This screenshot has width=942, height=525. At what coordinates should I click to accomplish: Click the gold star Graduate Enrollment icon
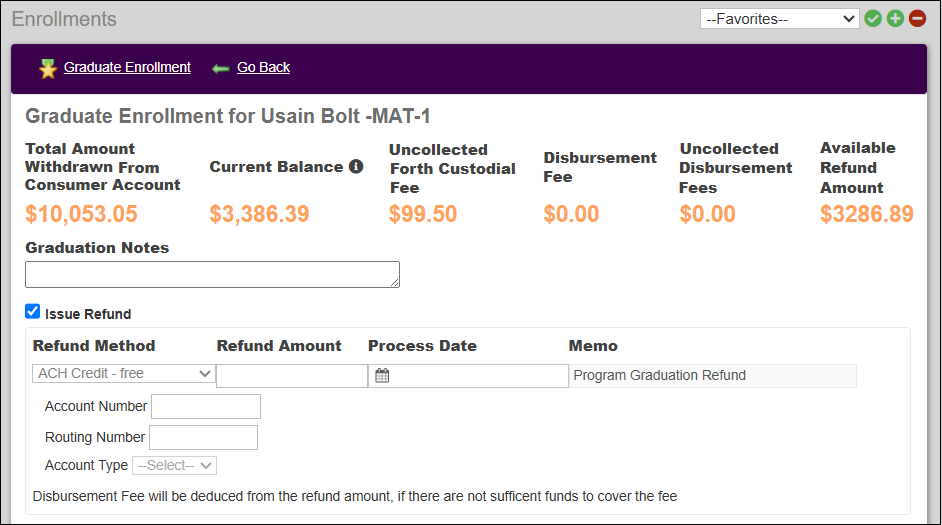pyautogui.click(x=48, y=68)
